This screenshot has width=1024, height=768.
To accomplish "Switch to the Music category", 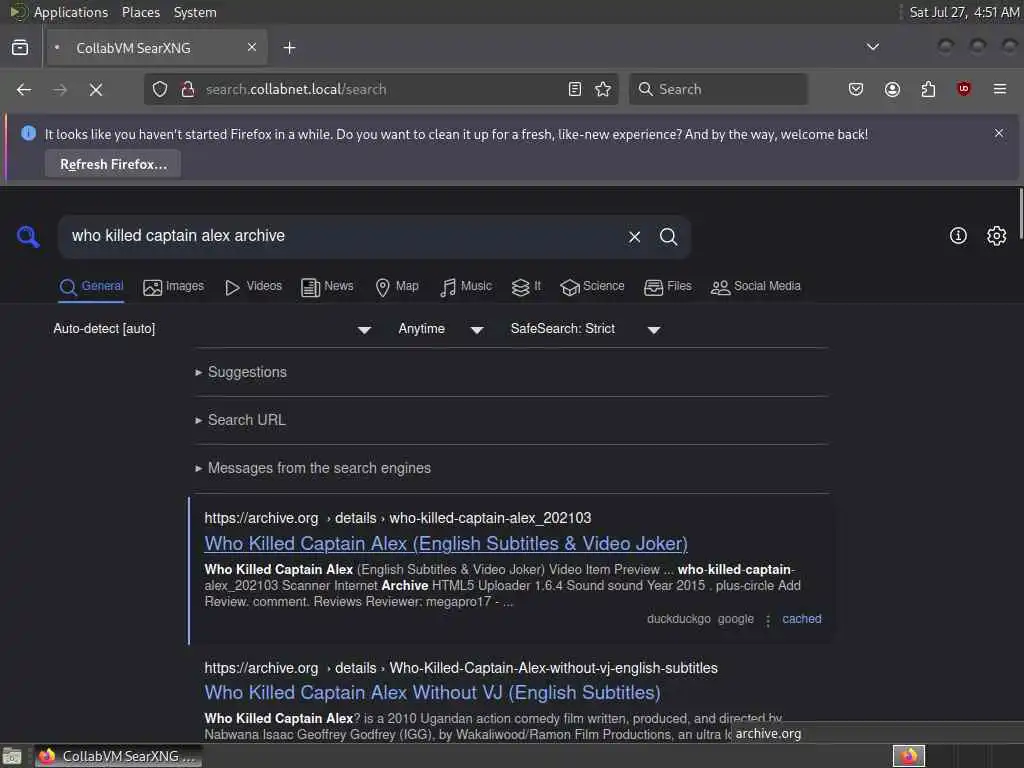I will (466, 287).
